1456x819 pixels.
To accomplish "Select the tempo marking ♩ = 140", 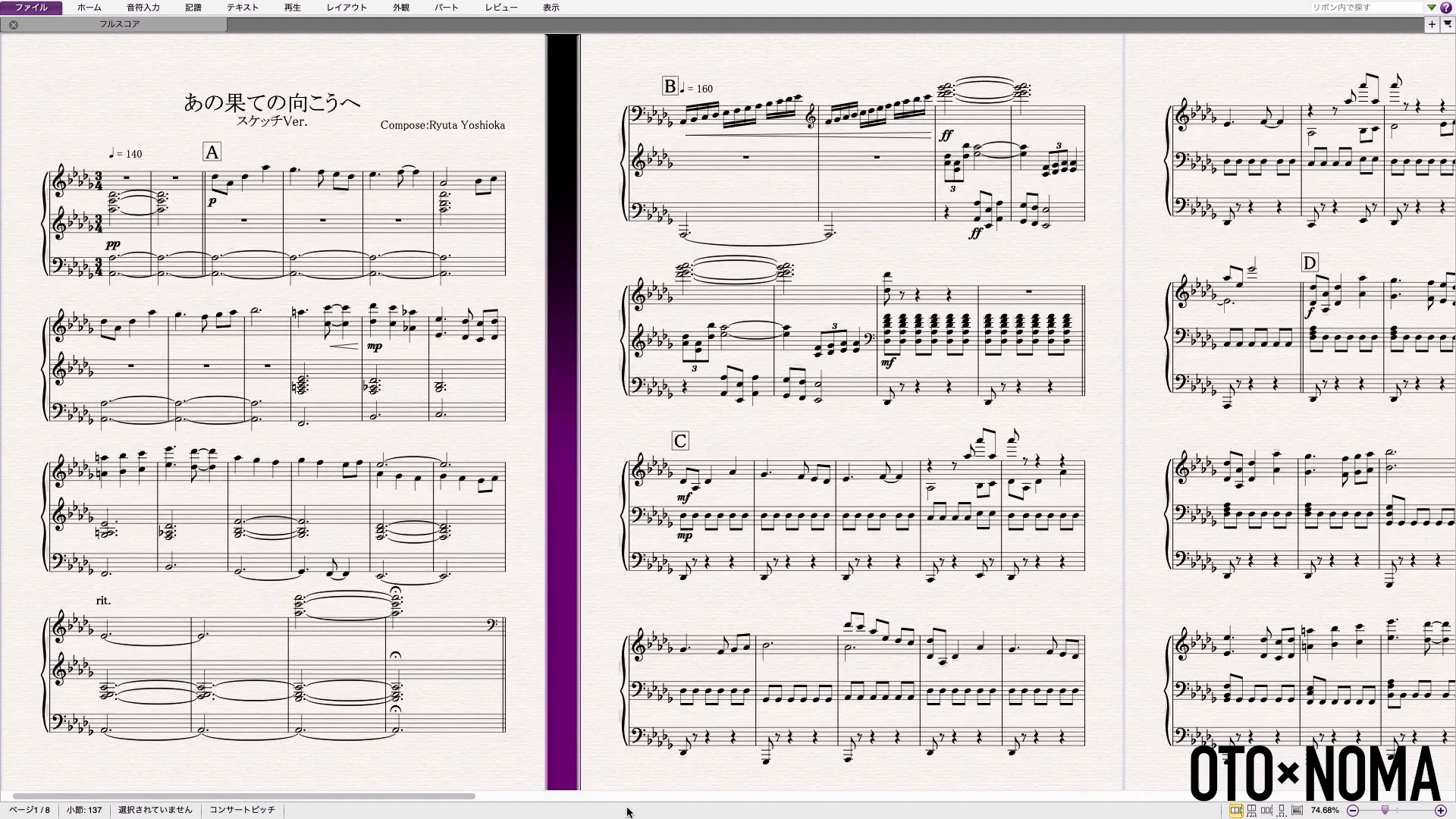I will click(125, 154).
